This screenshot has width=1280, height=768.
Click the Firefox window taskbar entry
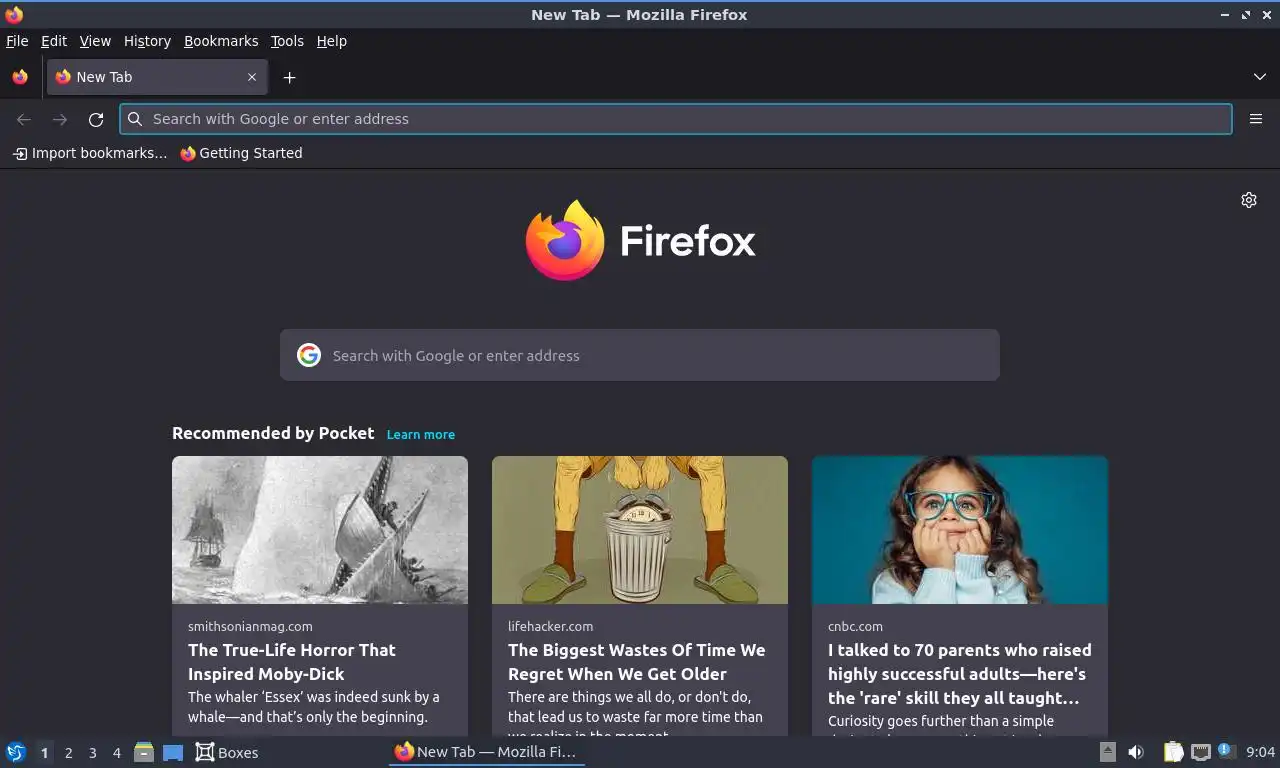(486, 752)
